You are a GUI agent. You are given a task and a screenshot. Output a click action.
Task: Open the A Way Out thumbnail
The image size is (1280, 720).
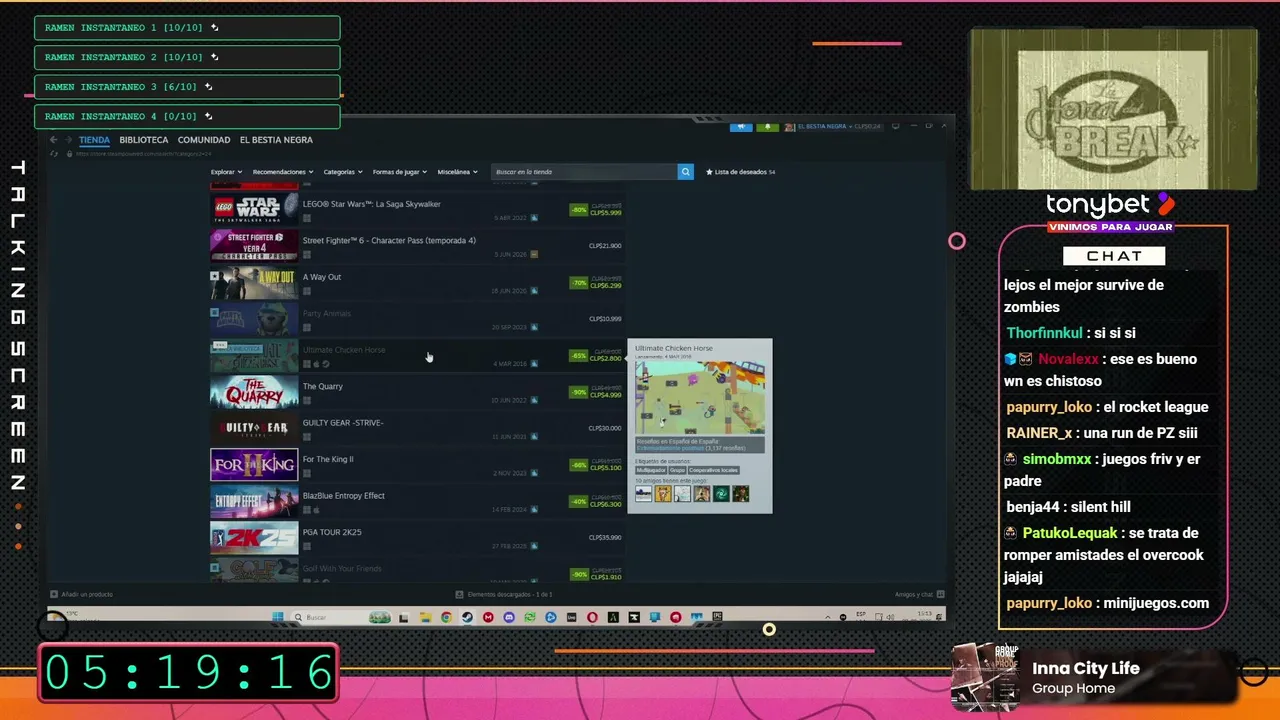(x=254, y=282)
